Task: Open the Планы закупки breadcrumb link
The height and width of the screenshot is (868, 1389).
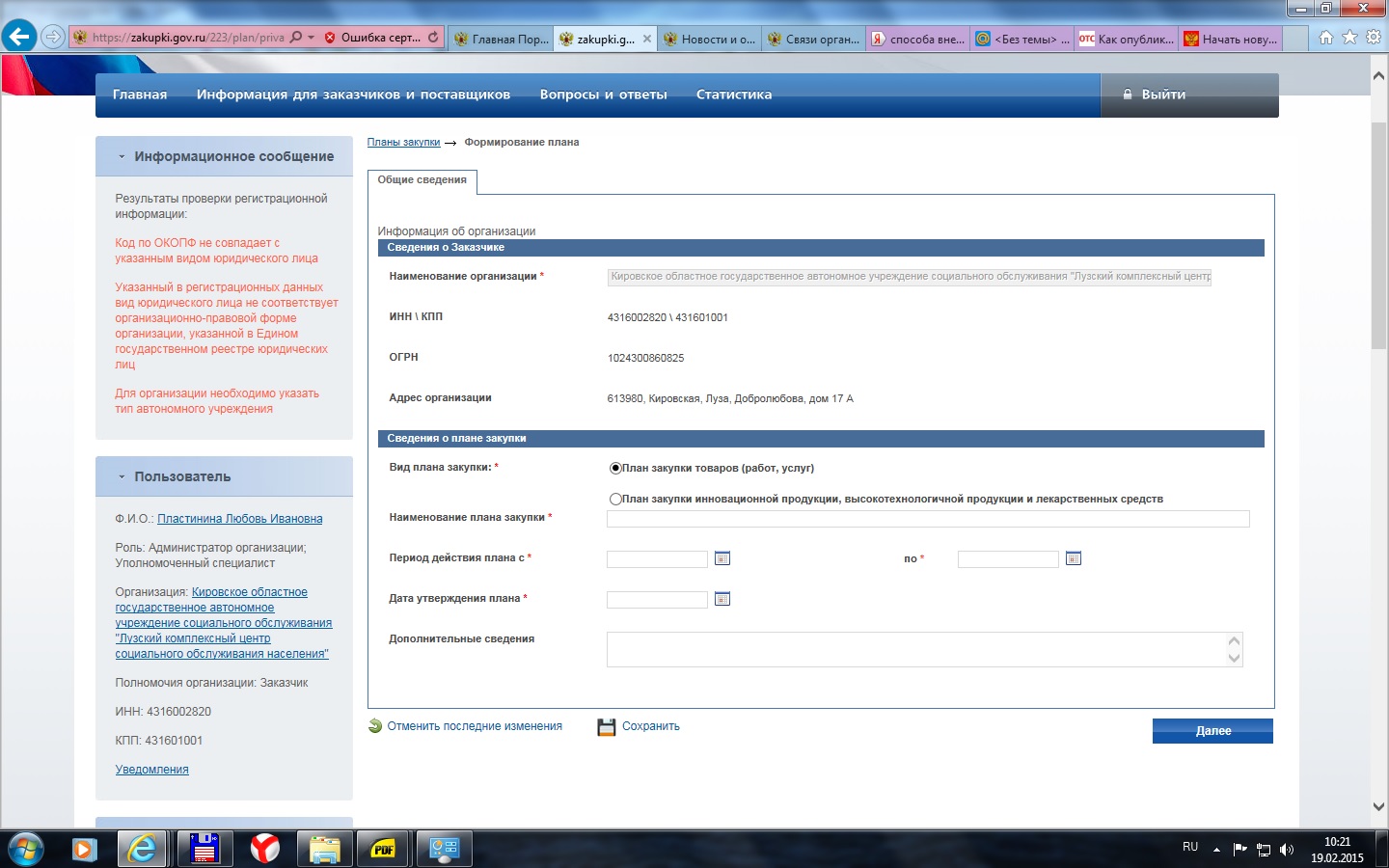Action: 403,143
